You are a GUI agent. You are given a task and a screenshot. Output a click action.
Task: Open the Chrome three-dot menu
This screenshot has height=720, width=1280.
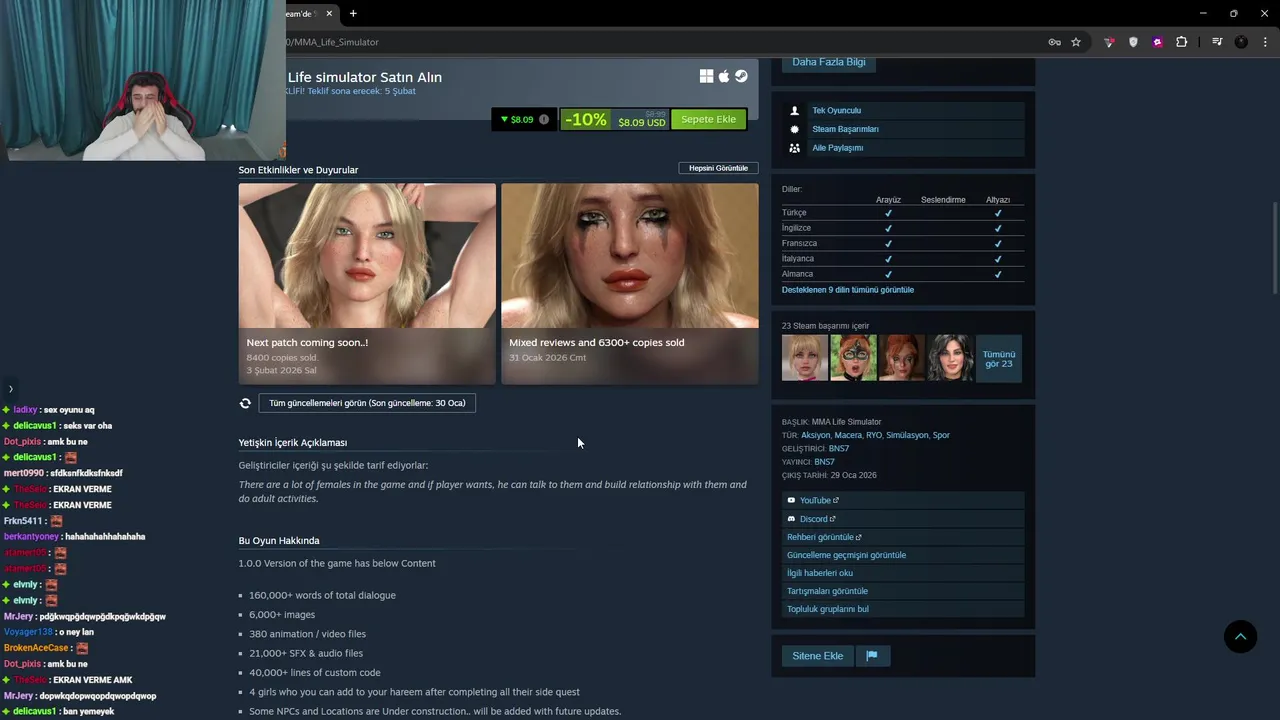1266,42
